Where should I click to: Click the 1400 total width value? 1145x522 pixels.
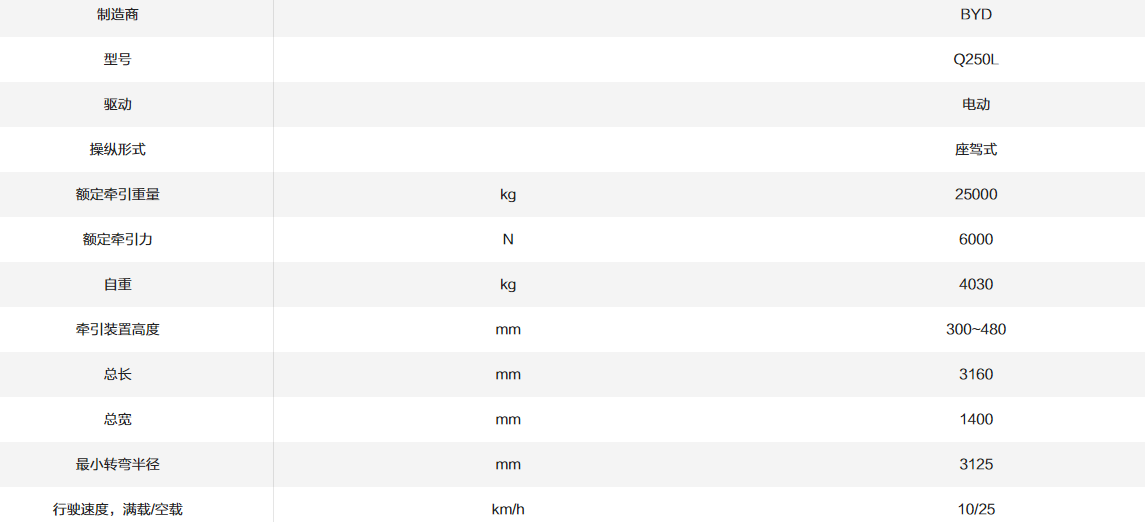coord(975,420)
